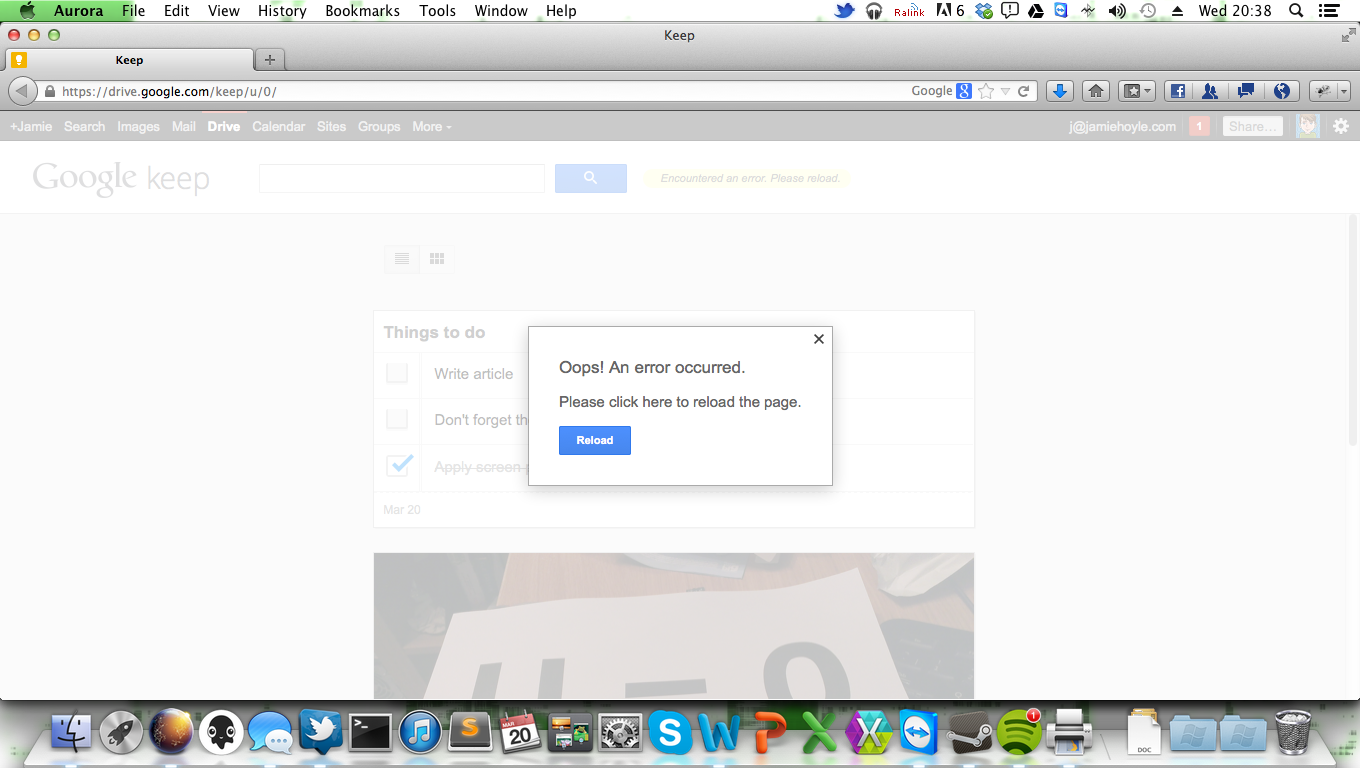Screen dimensions: 1360x768
Task: Click the Share… button in Google bar
Action: (1253, 127)
